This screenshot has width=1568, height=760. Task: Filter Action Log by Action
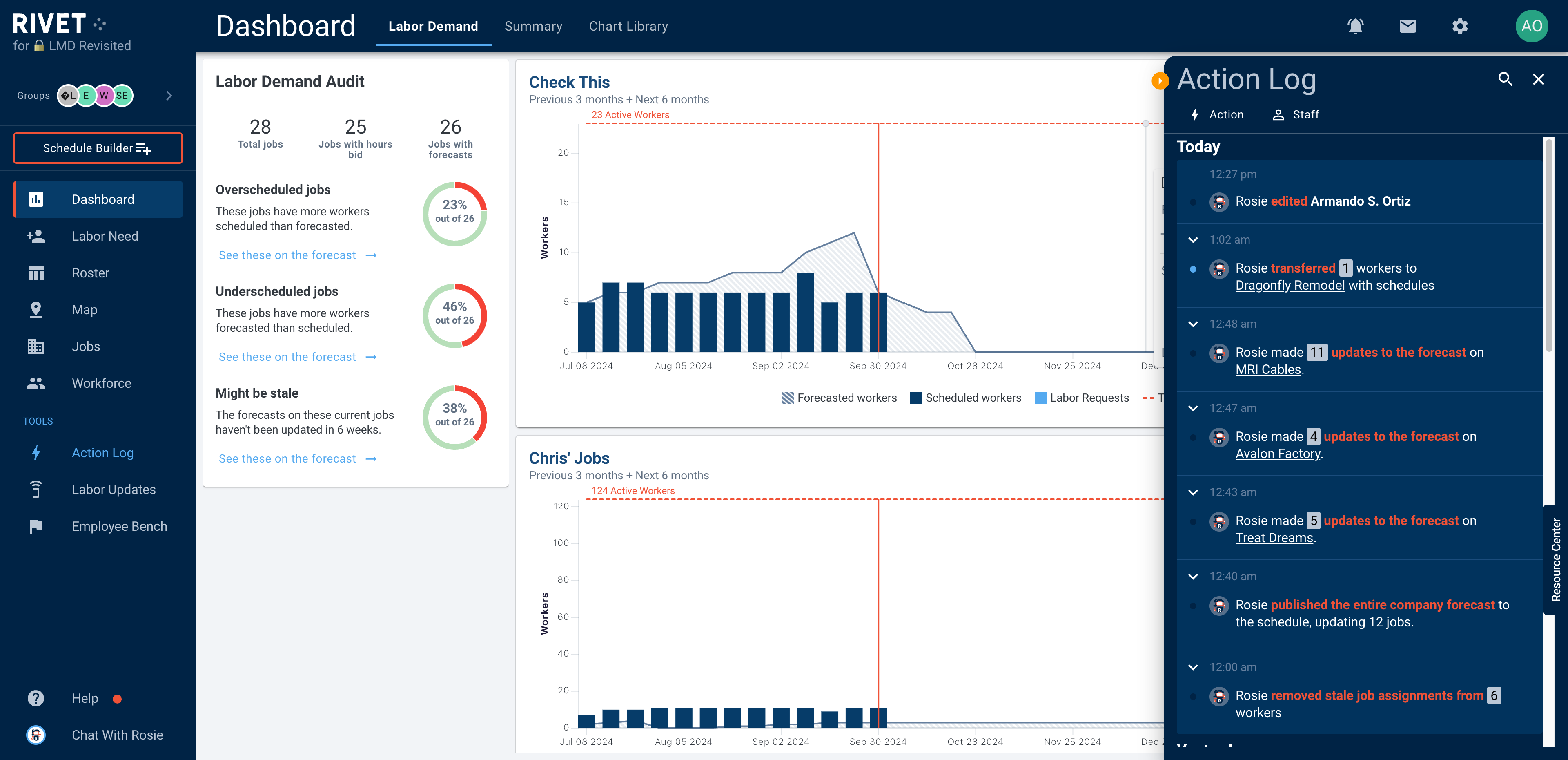coord(1217,114)
